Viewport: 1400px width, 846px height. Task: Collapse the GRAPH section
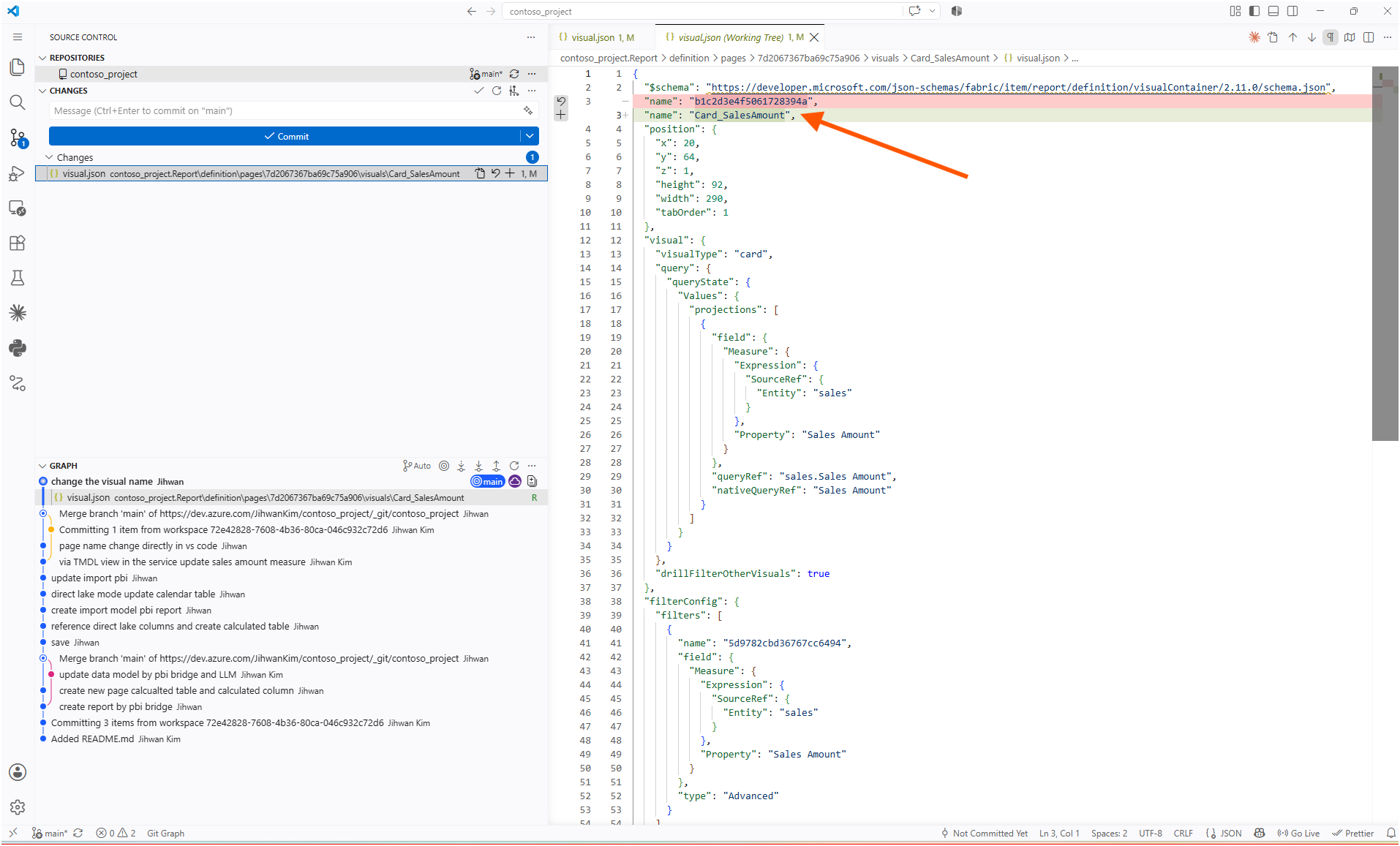42,466
